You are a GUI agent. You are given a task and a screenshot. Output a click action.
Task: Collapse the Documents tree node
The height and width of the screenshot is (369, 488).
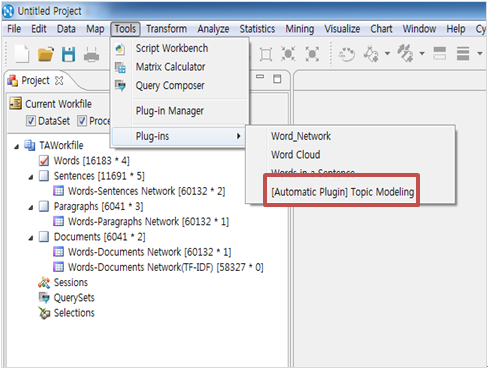[31, 238]
